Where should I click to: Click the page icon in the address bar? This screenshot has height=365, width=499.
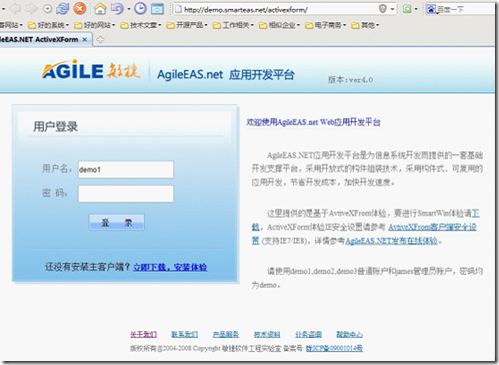coord(178,9)
